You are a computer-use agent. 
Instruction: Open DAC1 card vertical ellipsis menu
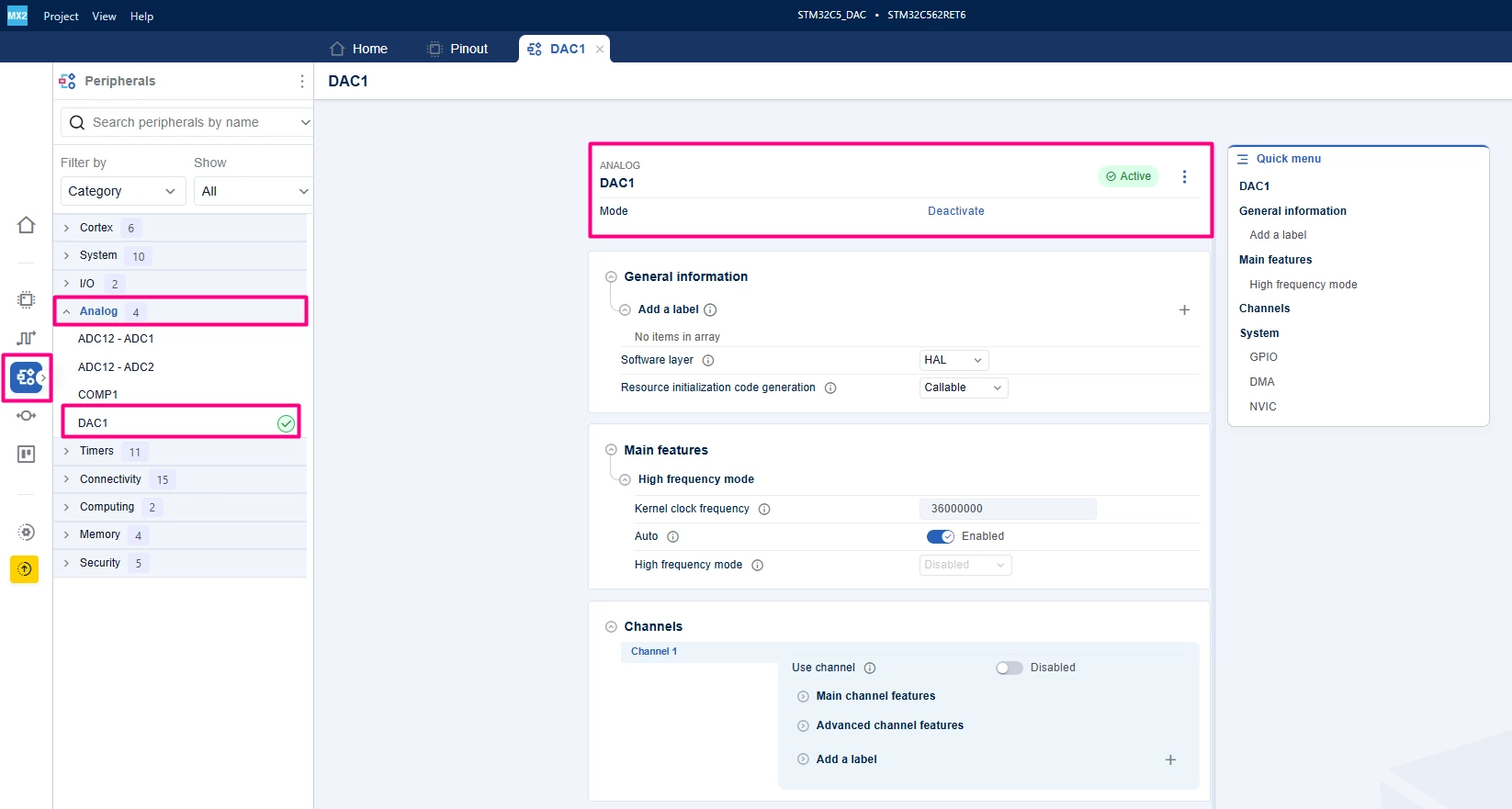point(1184,176)
